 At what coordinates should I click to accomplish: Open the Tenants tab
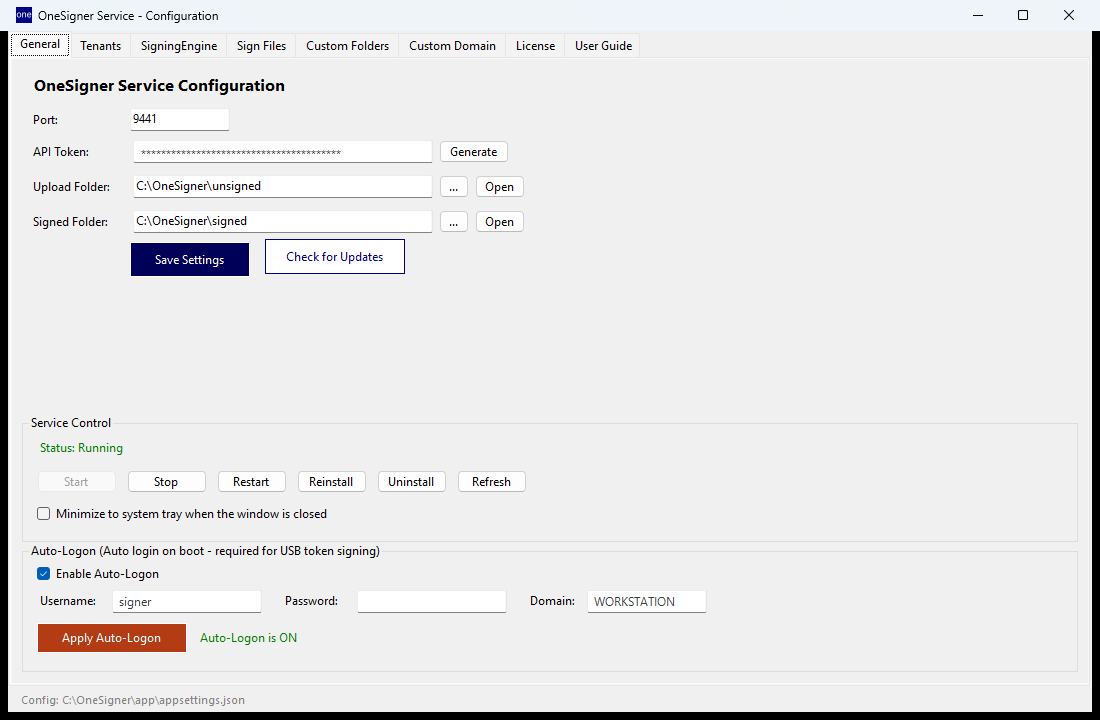click(x=100, y=46)
